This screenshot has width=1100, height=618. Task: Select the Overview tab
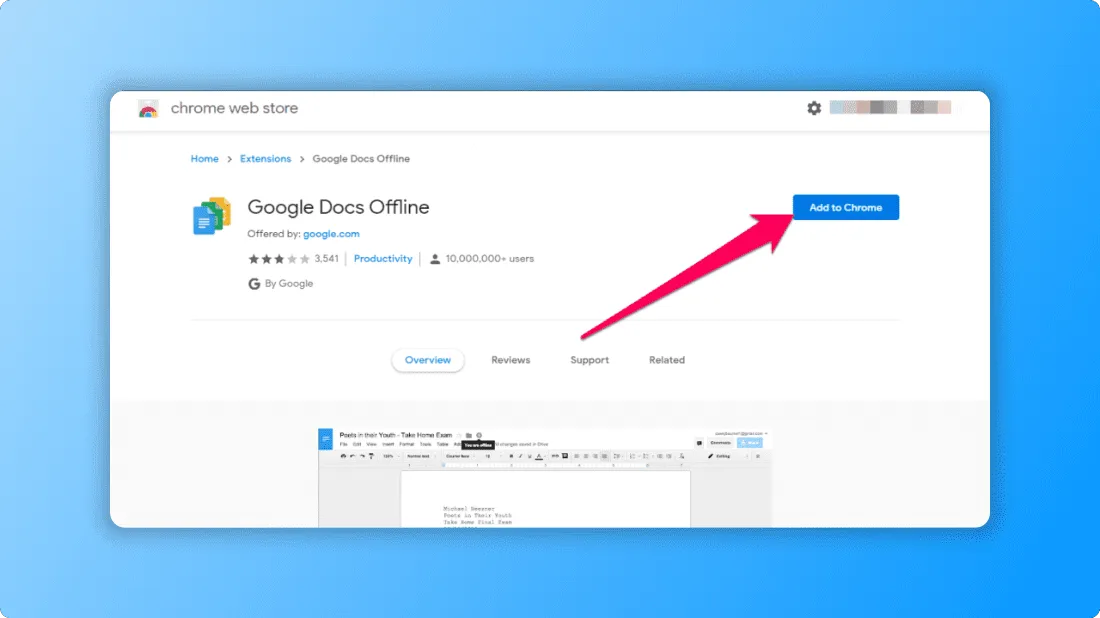(428, 360)
